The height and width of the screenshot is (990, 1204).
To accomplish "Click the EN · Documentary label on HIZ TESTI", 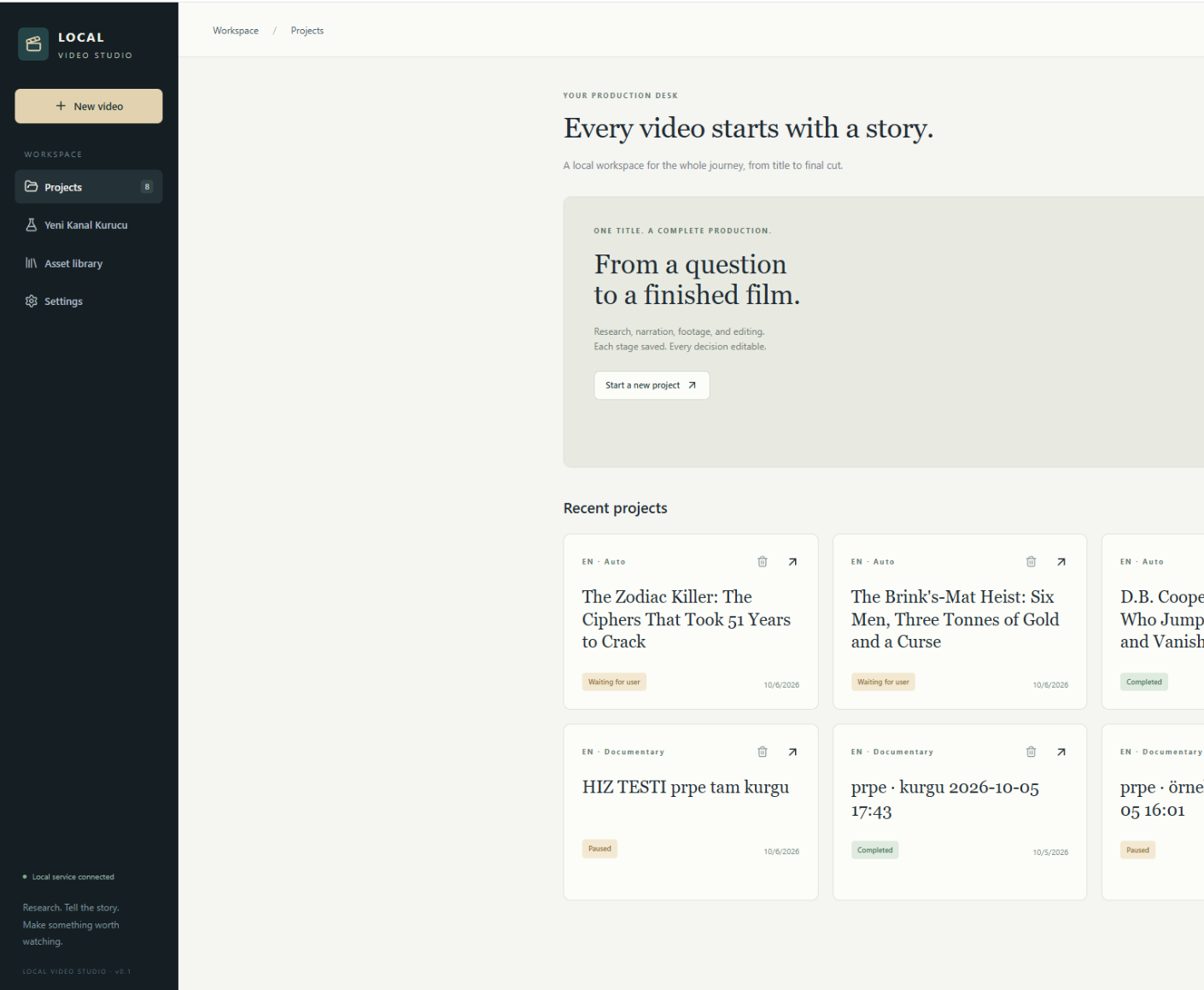I will (x=623, y=753).
